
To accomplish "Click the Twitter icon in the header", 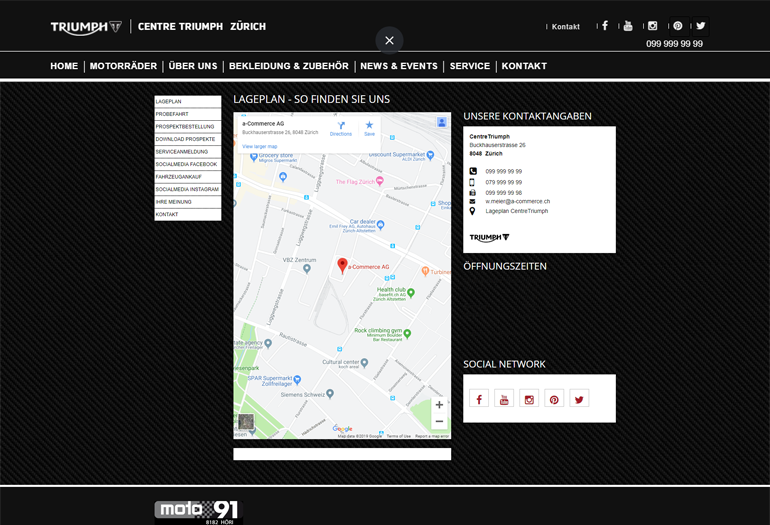I will (x=701, y=26).
